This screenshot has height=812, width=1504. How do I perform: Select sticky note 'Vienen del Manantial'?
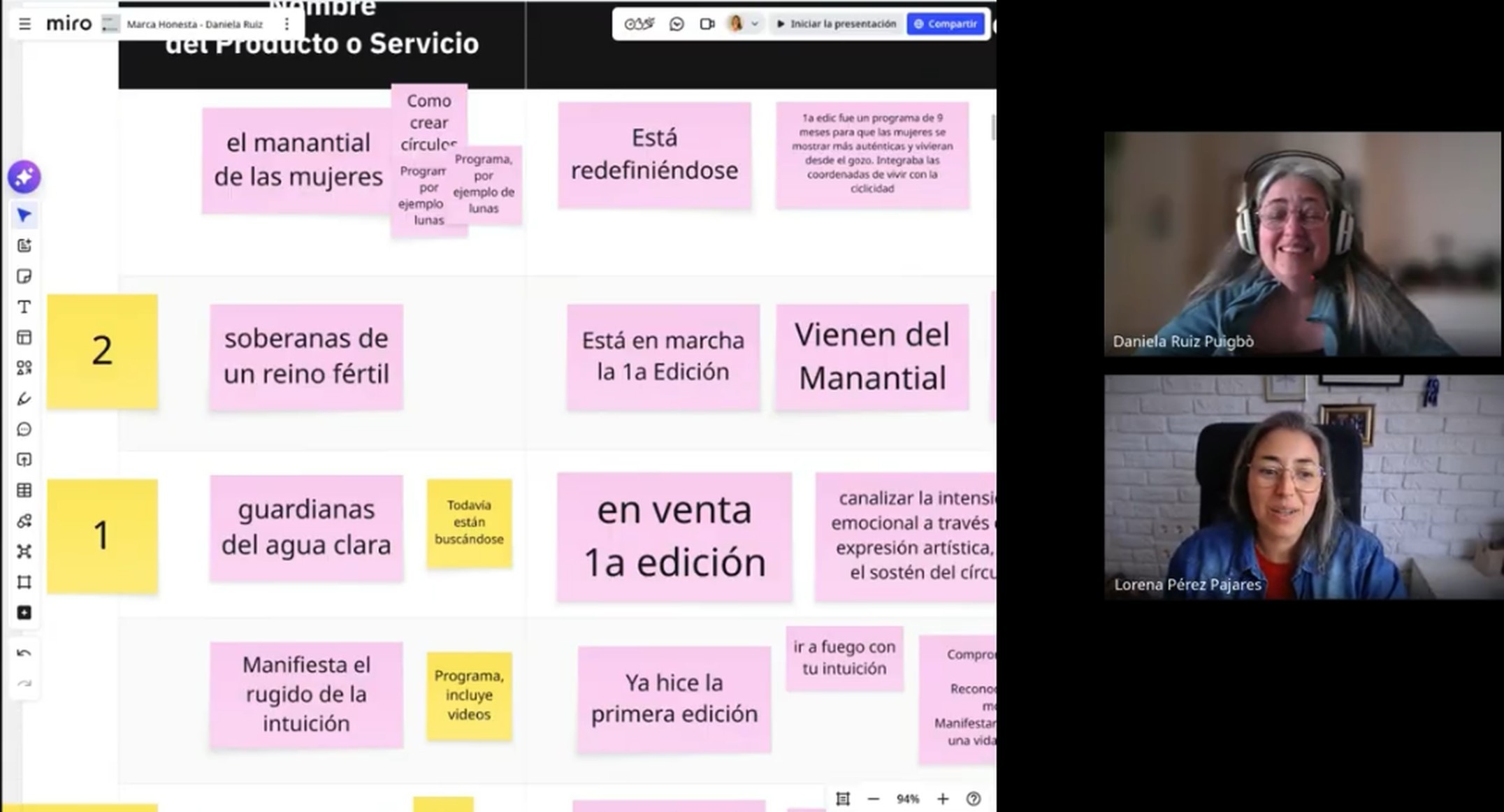pyautogui.click(x=872, y=356)
